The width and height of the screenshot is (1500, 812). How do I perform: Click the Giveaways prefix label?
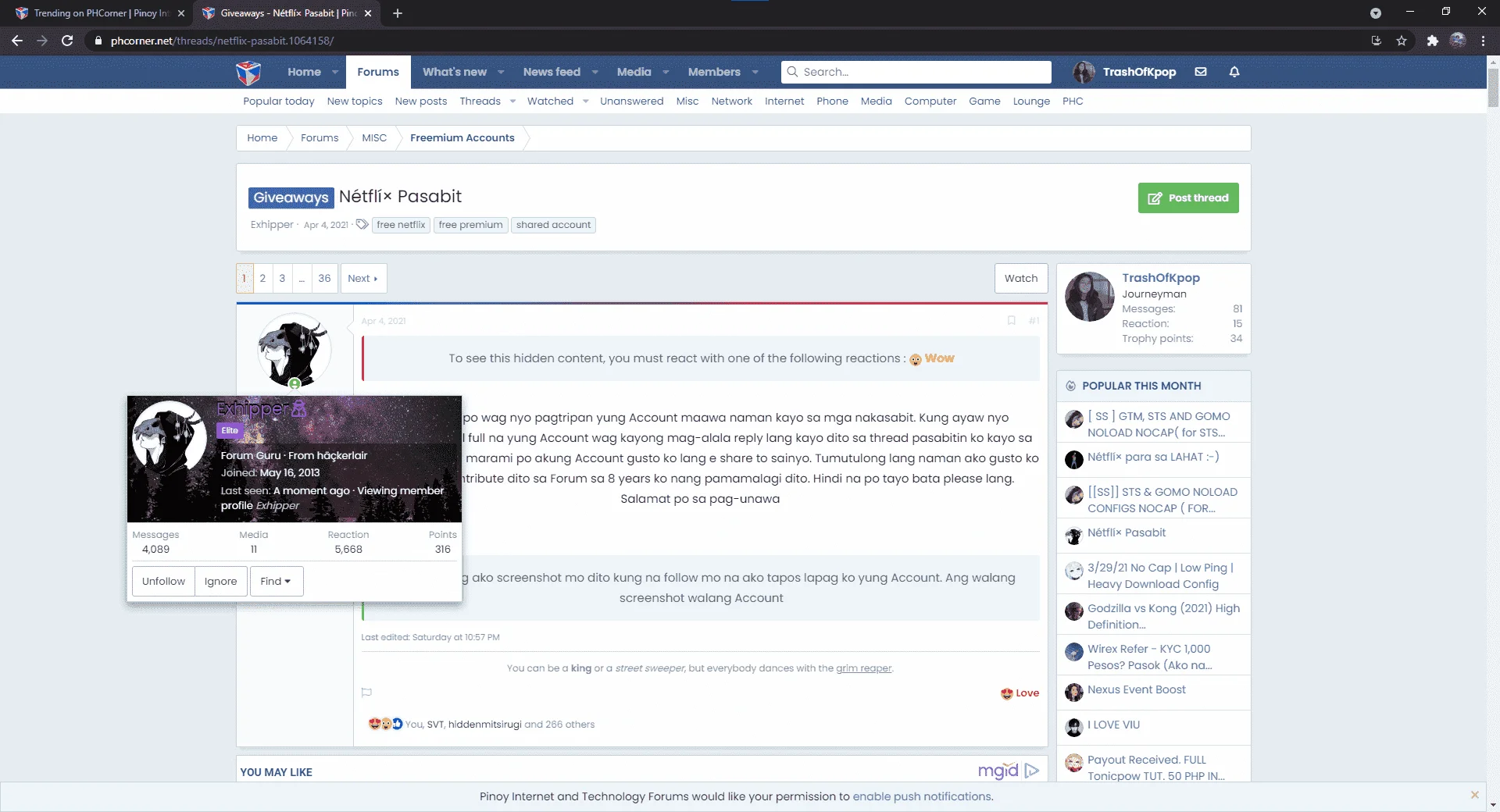tap(291, 198)
